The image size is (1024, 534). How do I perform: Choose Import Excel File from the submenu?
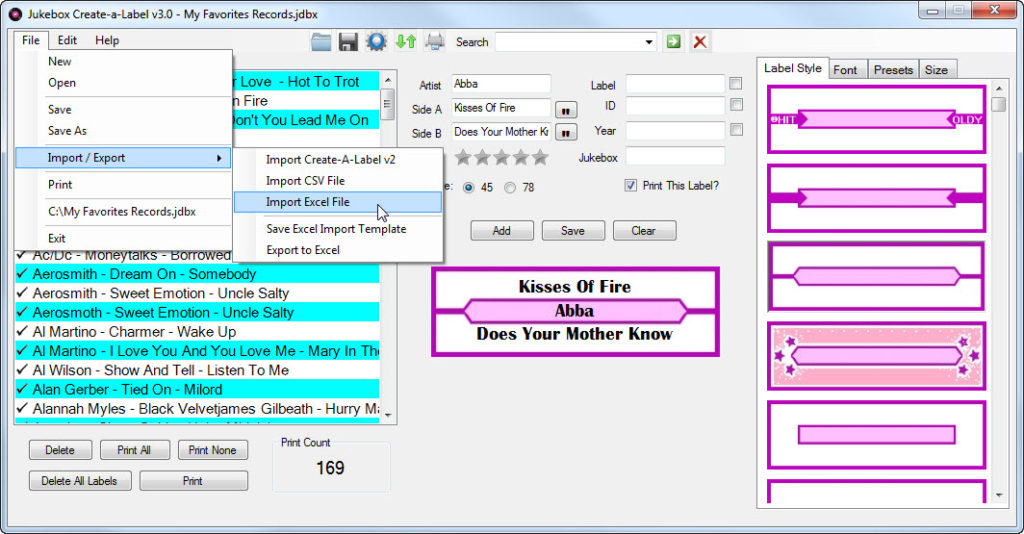pos(307,202)
